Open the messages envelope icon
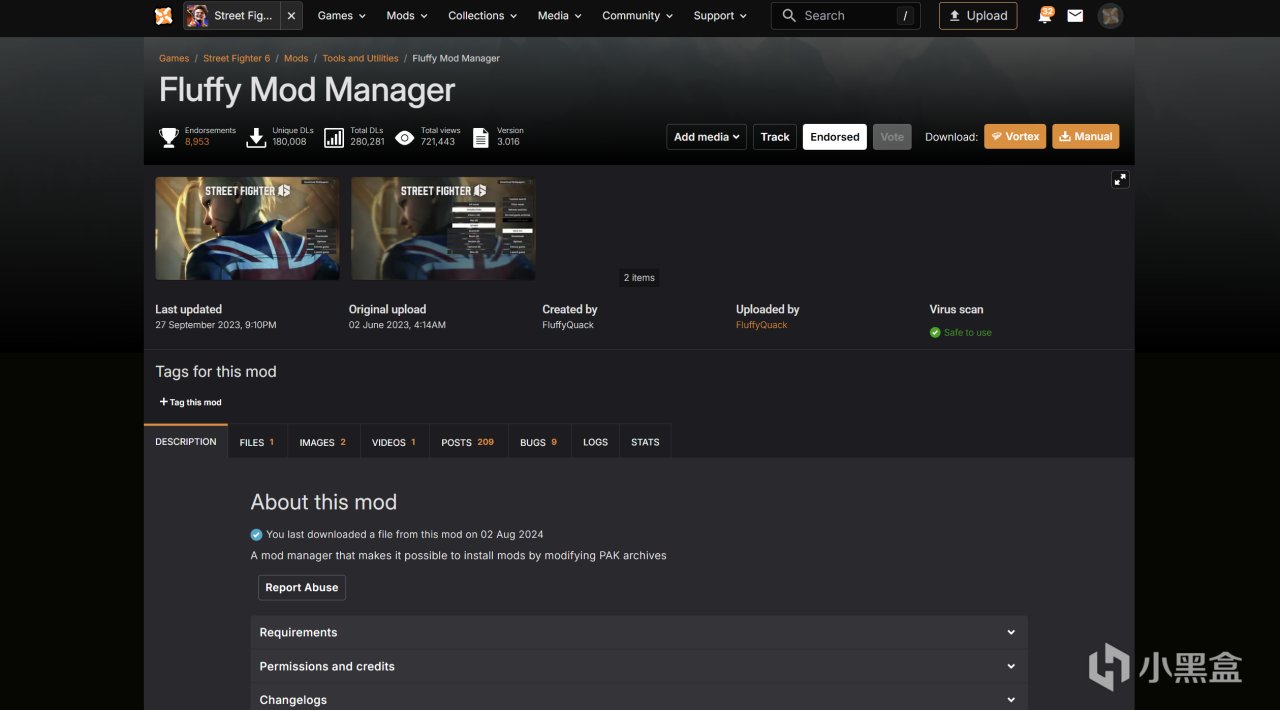 1075,16
